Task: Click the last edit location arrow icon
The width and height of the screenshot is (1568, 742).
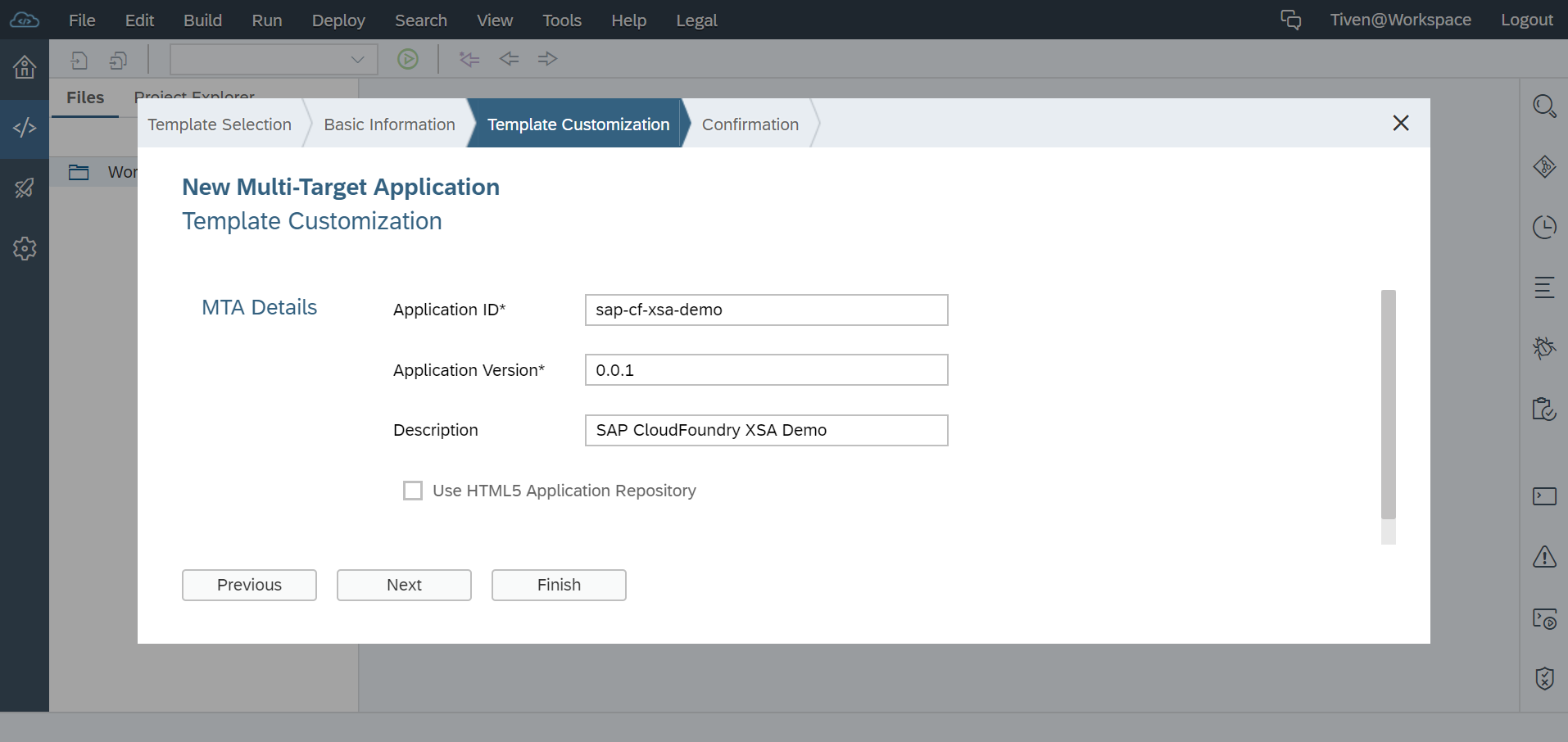Action: (x=469, y=59)
